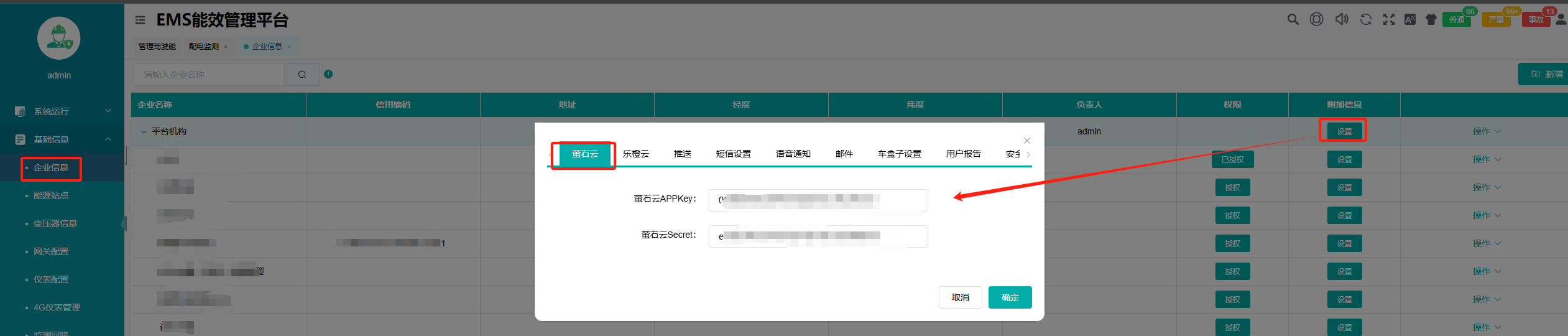Close the settings dialog with X

point(1027,141)
